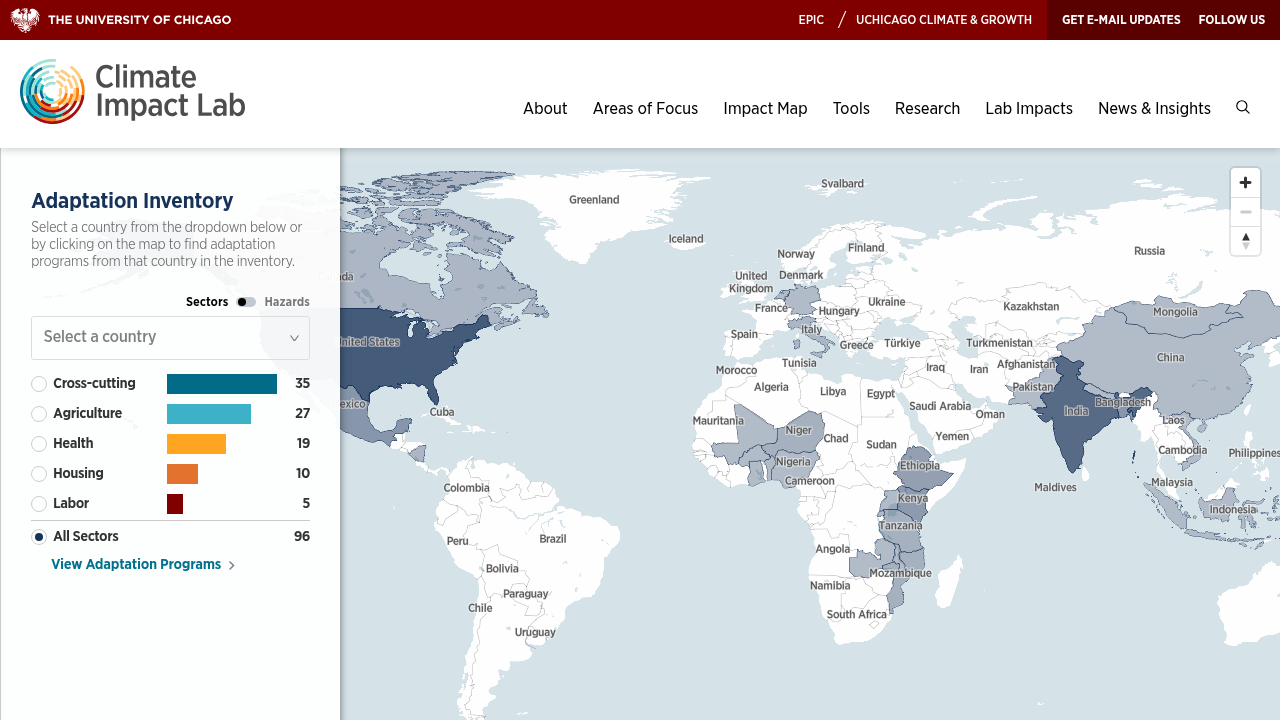Select the Cross-cutting radio button
Viewport: 1280px width, 720px height.
[39, 384]
